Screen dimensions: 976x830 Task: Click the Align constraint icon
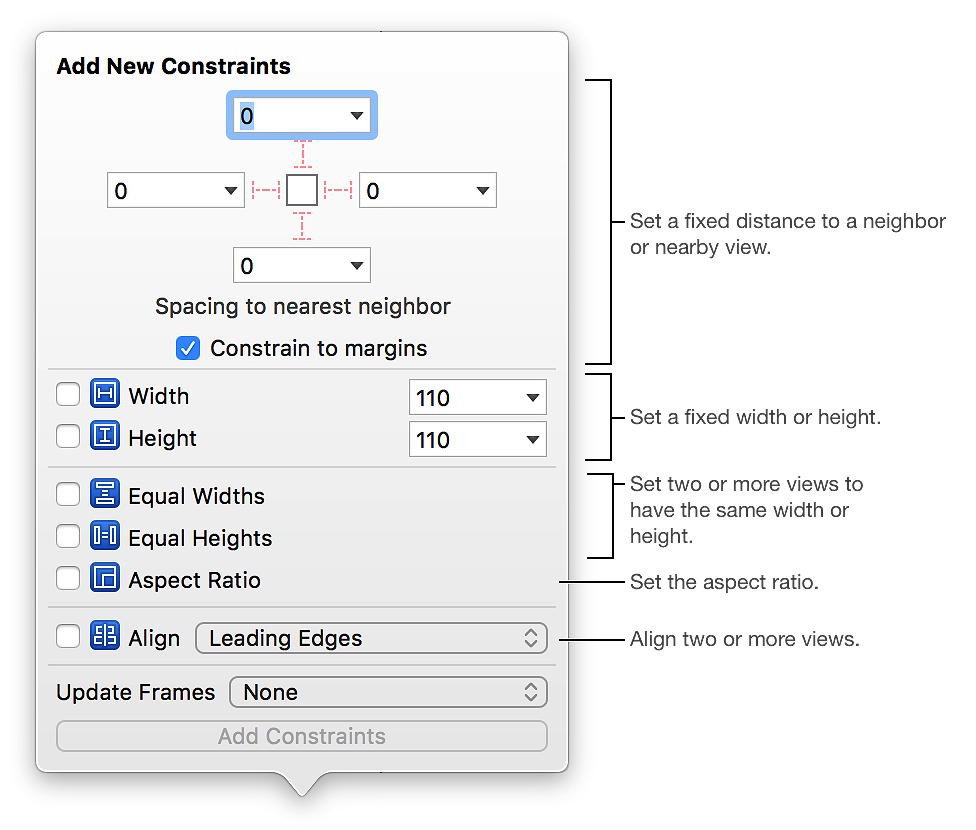[105, 636]
